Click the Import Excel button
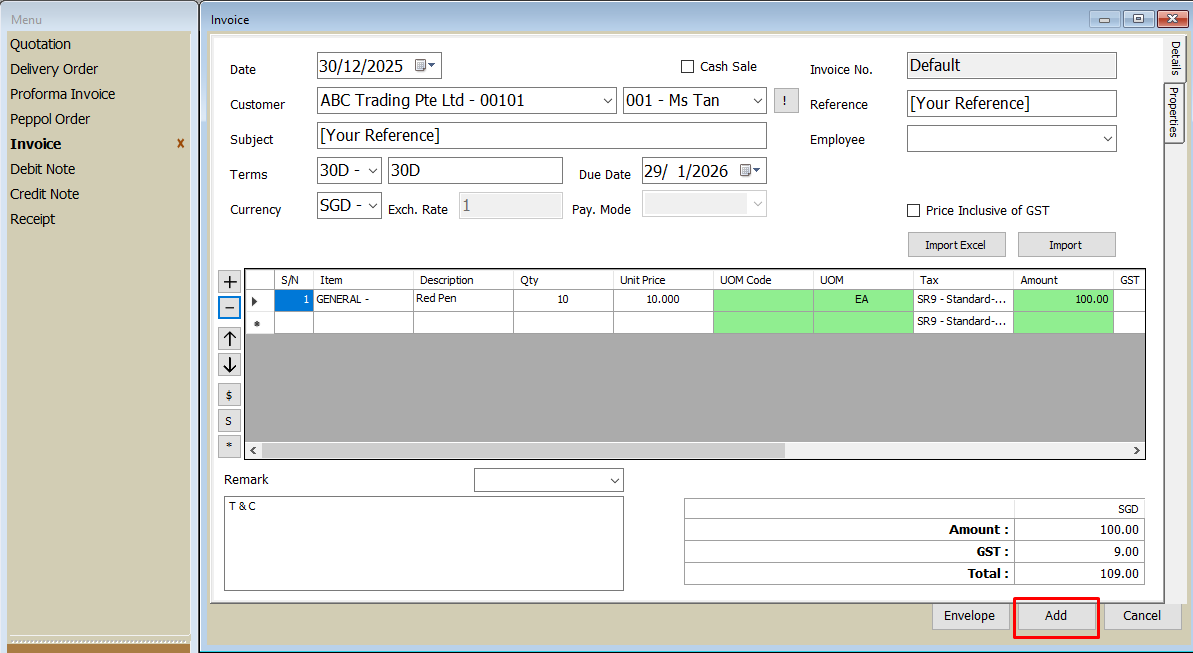The image size is (1193, 653). [956, 245]
